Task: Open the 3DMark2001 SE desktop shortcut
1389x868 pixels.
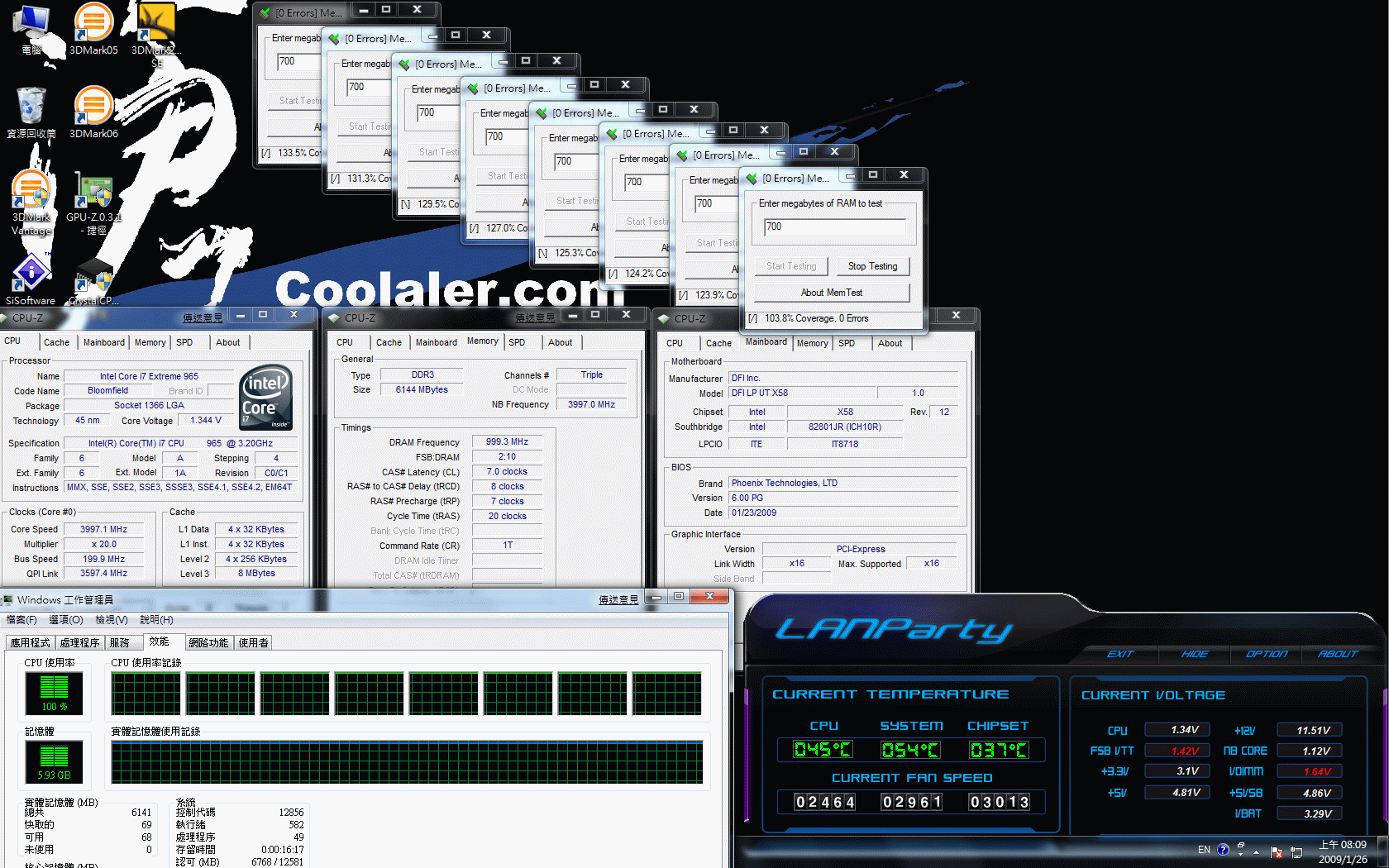Action: click(x=155, y=33)
